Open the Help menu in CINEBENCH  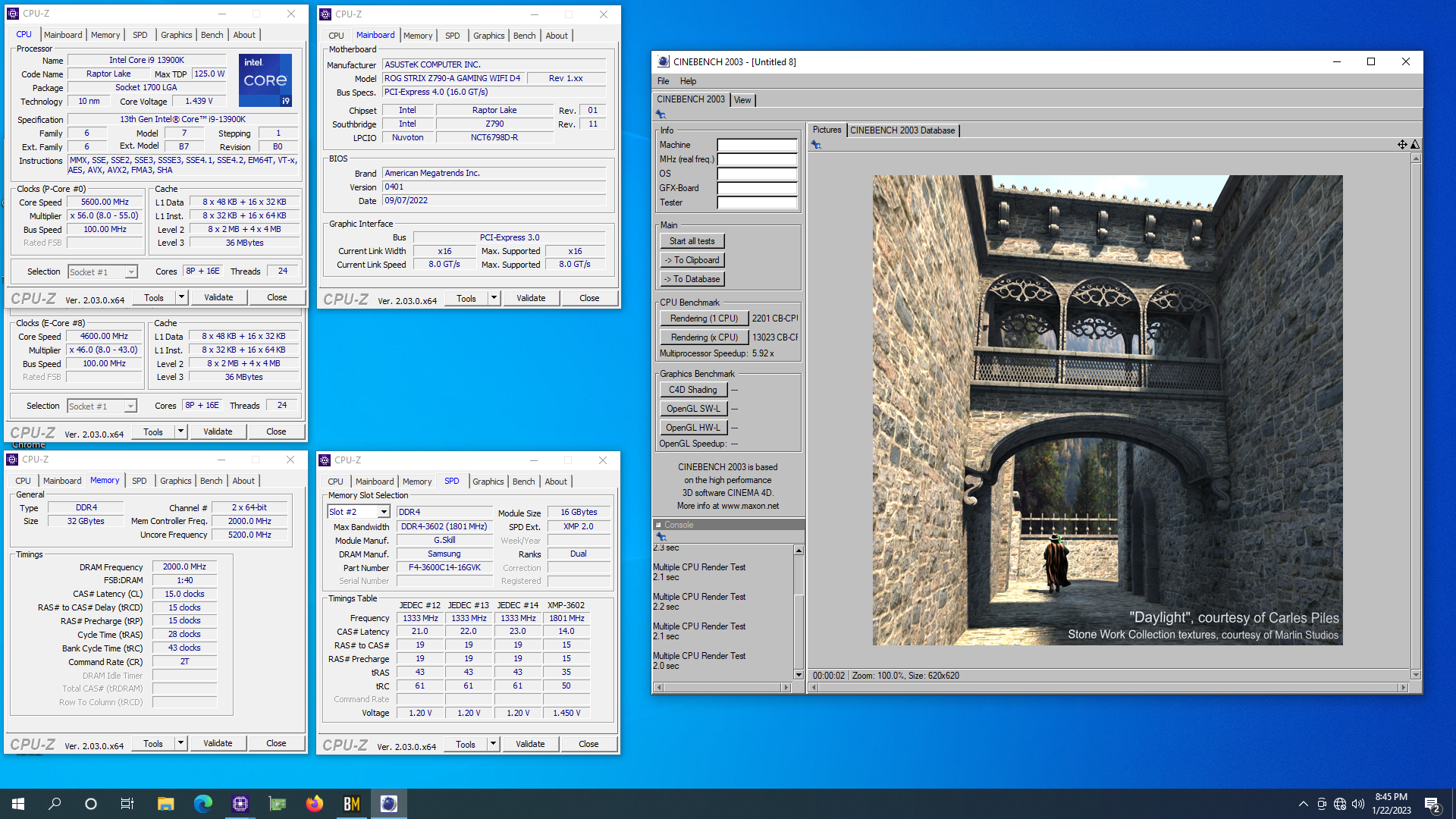point(688,81)
